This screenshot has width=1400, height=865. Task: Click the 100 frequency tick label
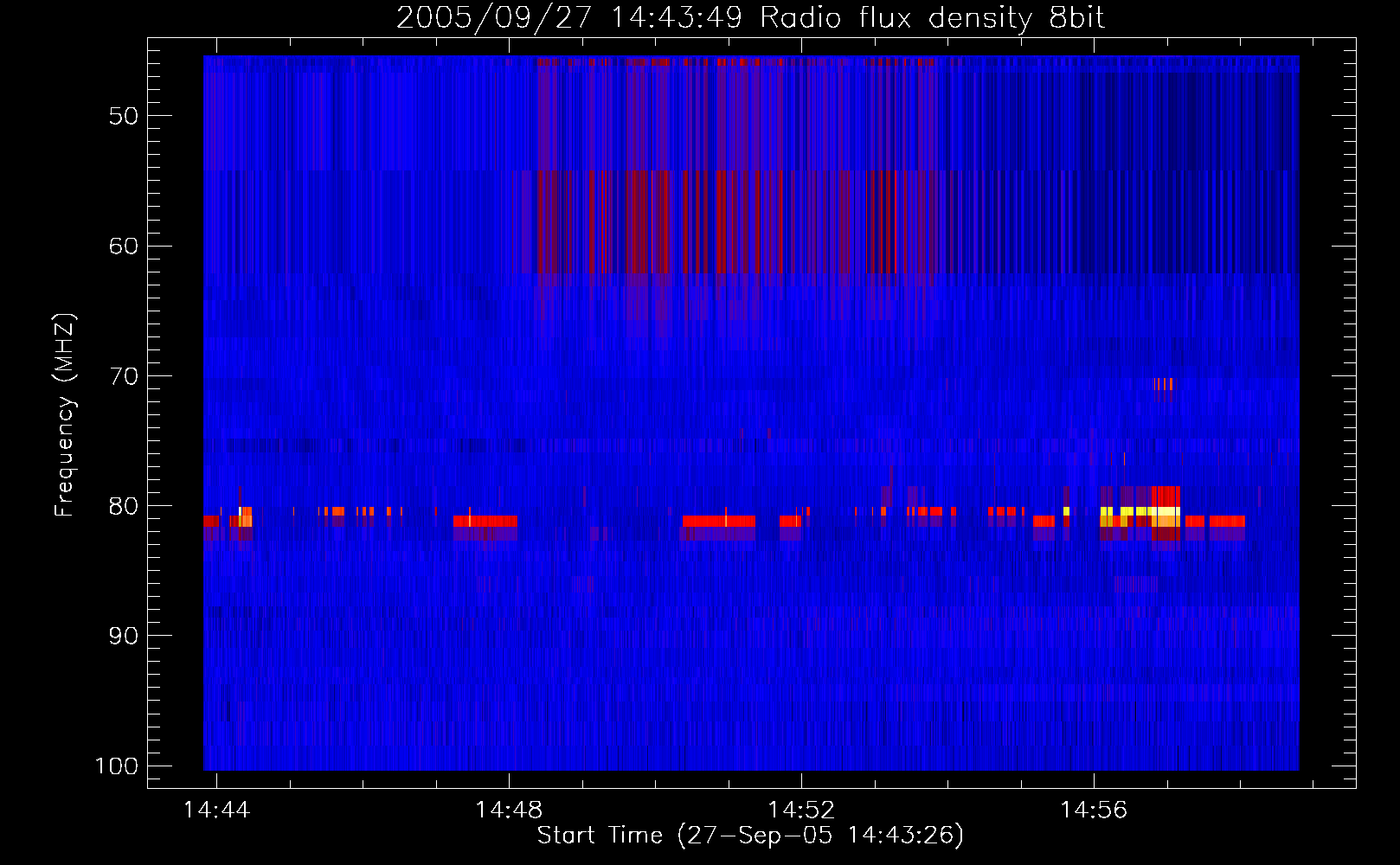116,766
